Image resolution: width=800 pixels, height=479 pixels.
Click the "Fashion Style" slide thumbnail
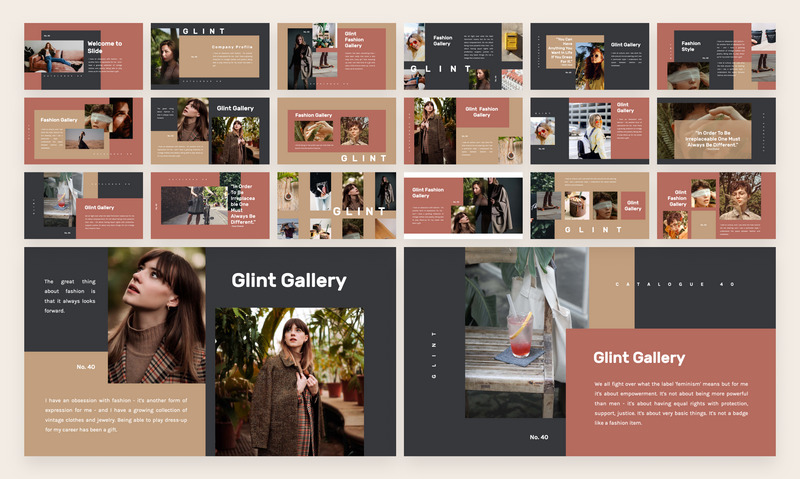pyautogui.click(x=716, y=56)
